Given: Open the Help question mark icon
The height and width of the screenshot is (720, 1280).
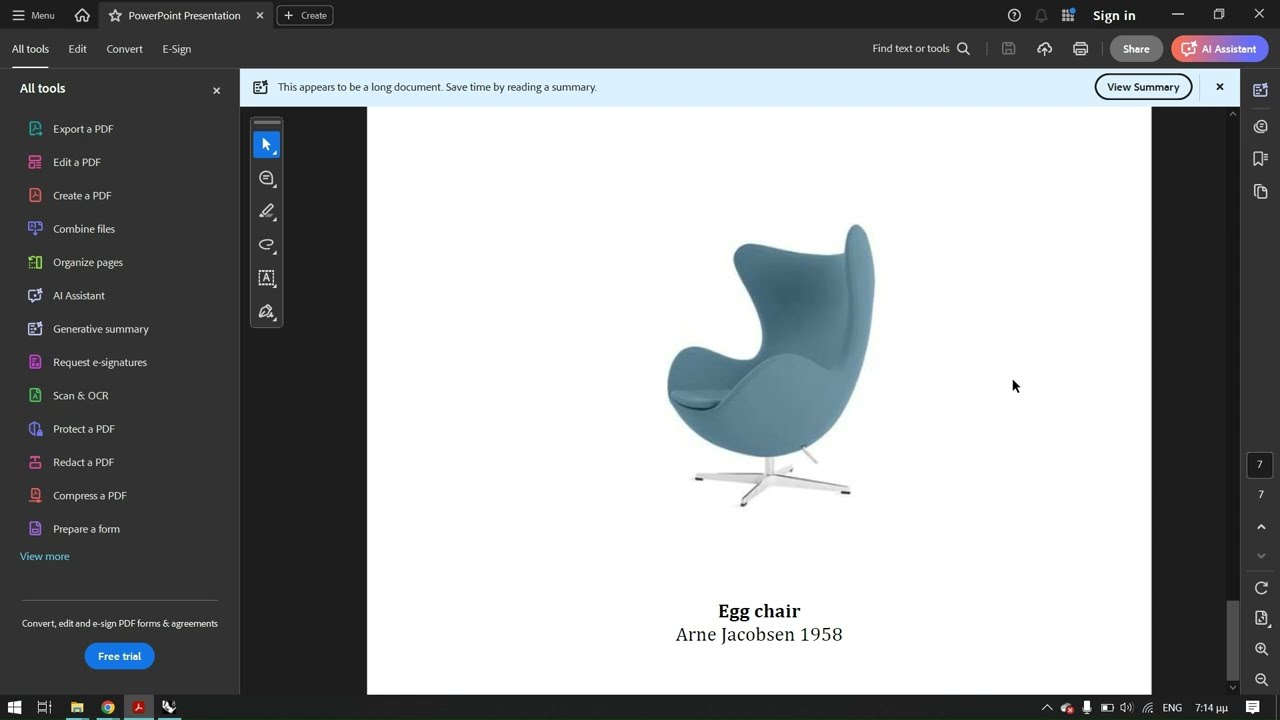Looking at the screenshot, I should click(x=1014, y=15).
